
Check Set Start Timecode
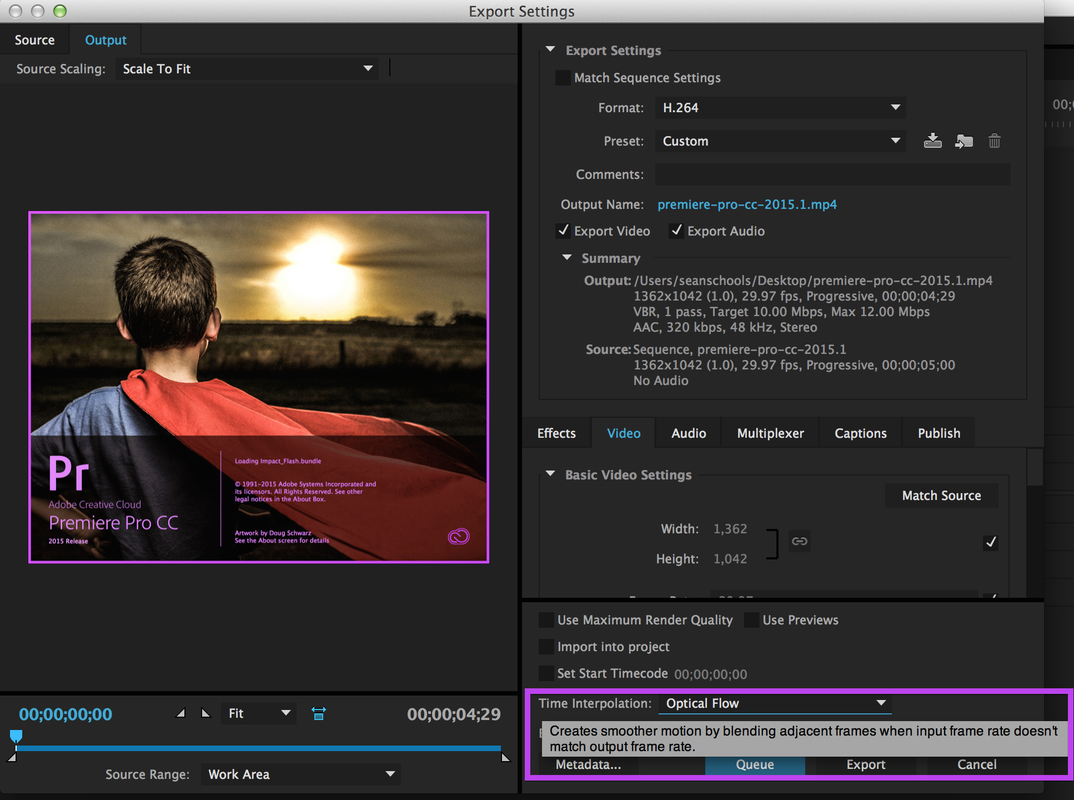[547, 673]
